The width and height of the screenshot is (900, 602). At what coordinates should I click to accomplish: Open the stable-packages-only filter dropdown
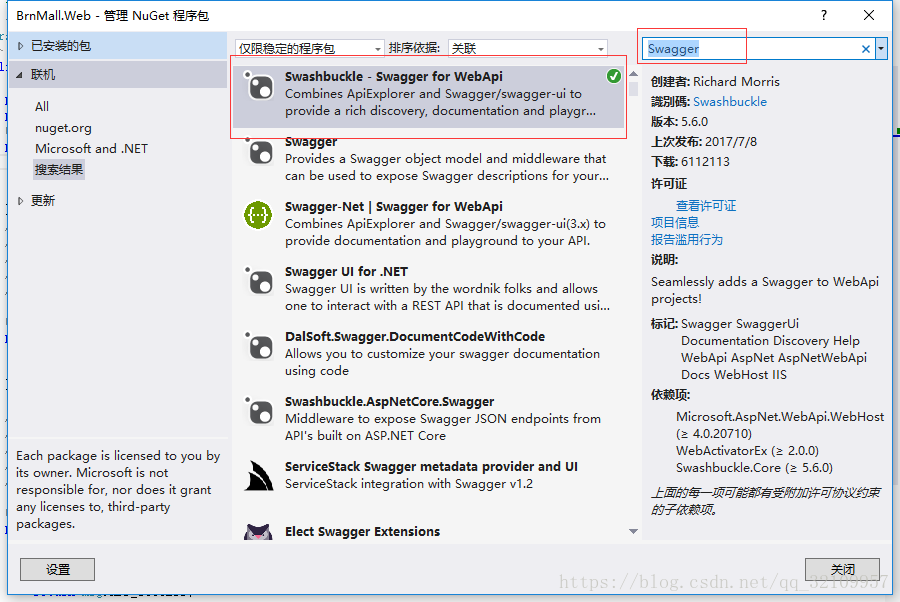(x=309, y=48)
